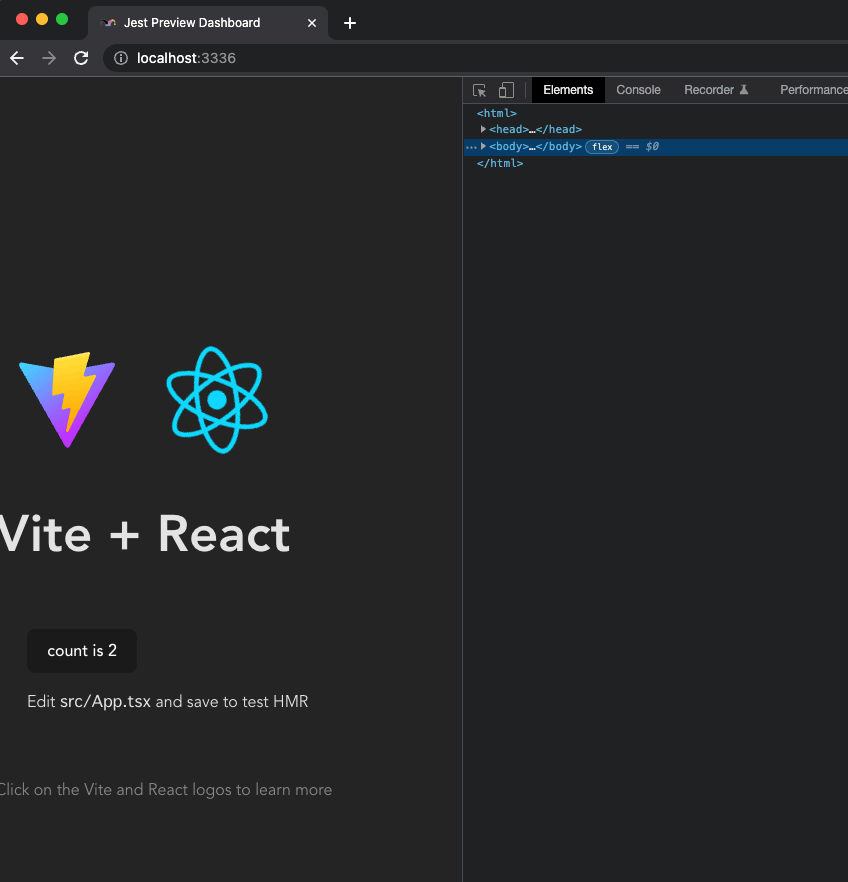Open the Performance tab
The image size is (848, 882).
813,90
